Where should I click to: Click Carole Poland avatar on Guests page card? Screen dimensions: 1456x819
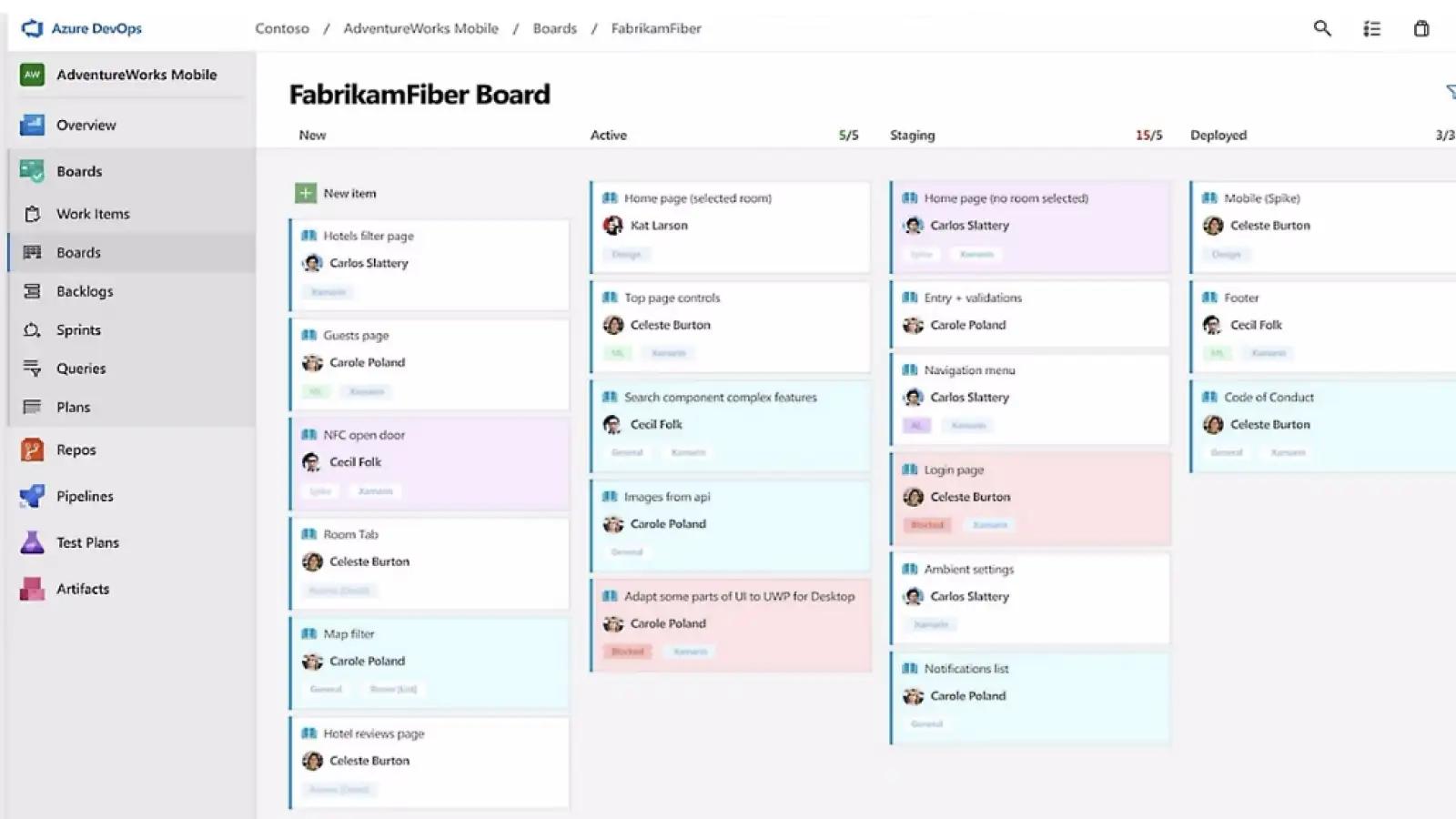pos(312,362)
